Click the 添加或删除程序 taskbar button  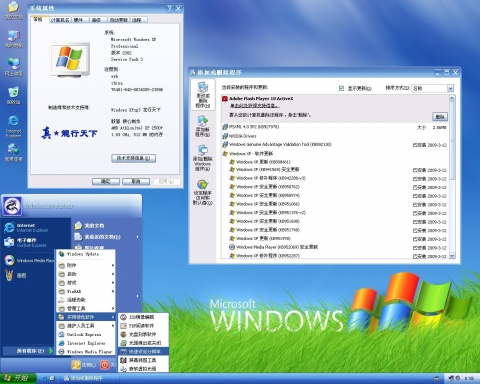(x=90, y=378)
